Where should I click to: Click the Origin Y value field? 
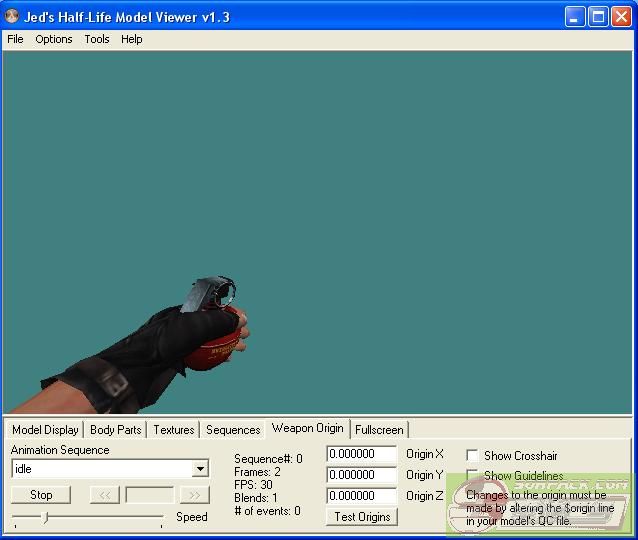(x=361, y=475)
